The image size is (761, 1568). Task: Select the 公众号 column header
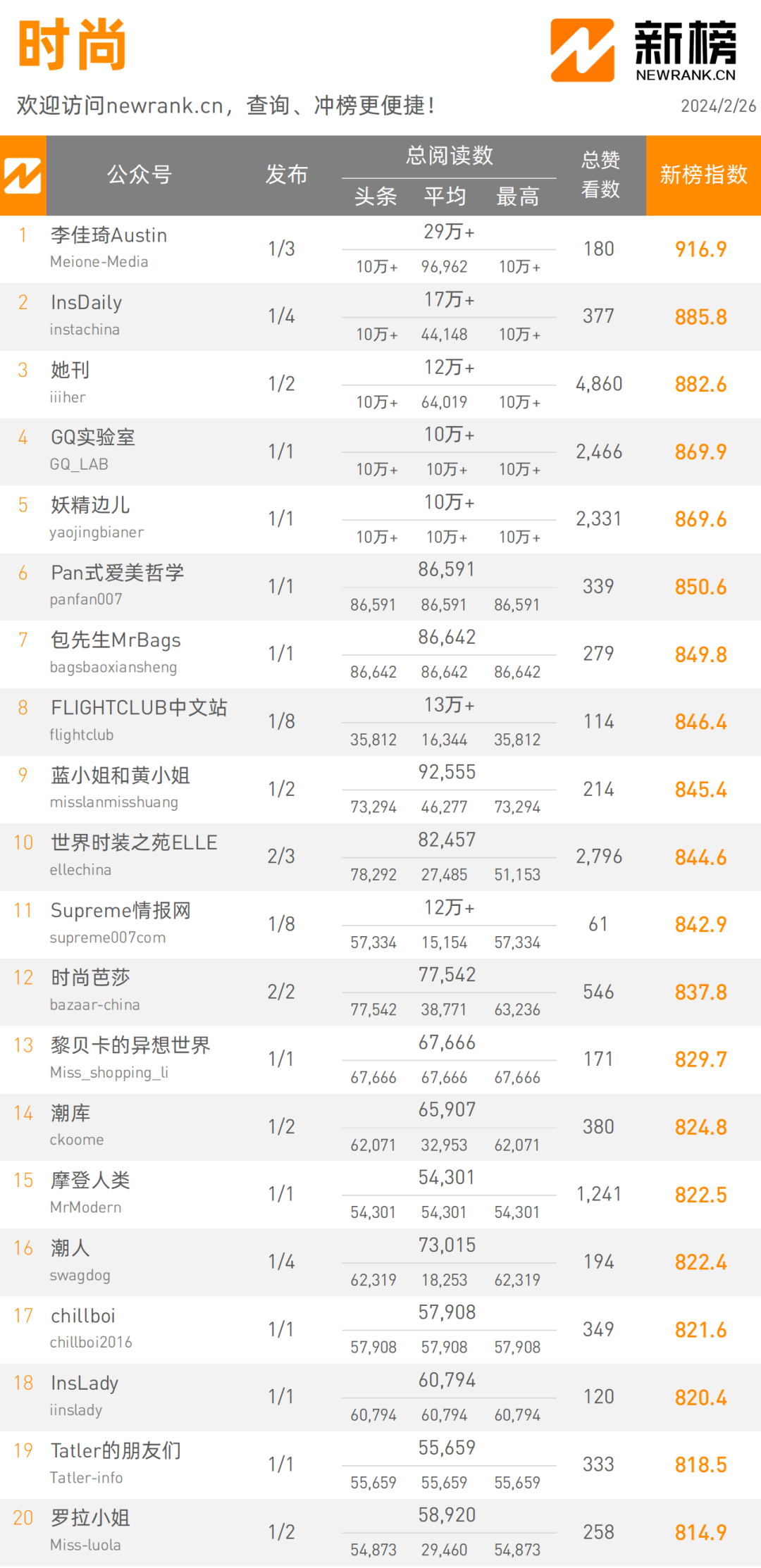(140, 175)
